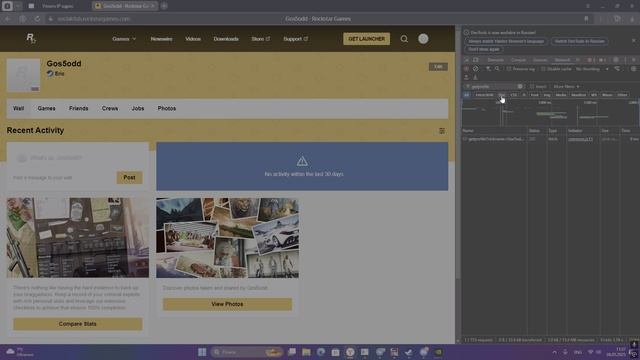
Task: Open a new browser tab
Action: click(164, 6)
